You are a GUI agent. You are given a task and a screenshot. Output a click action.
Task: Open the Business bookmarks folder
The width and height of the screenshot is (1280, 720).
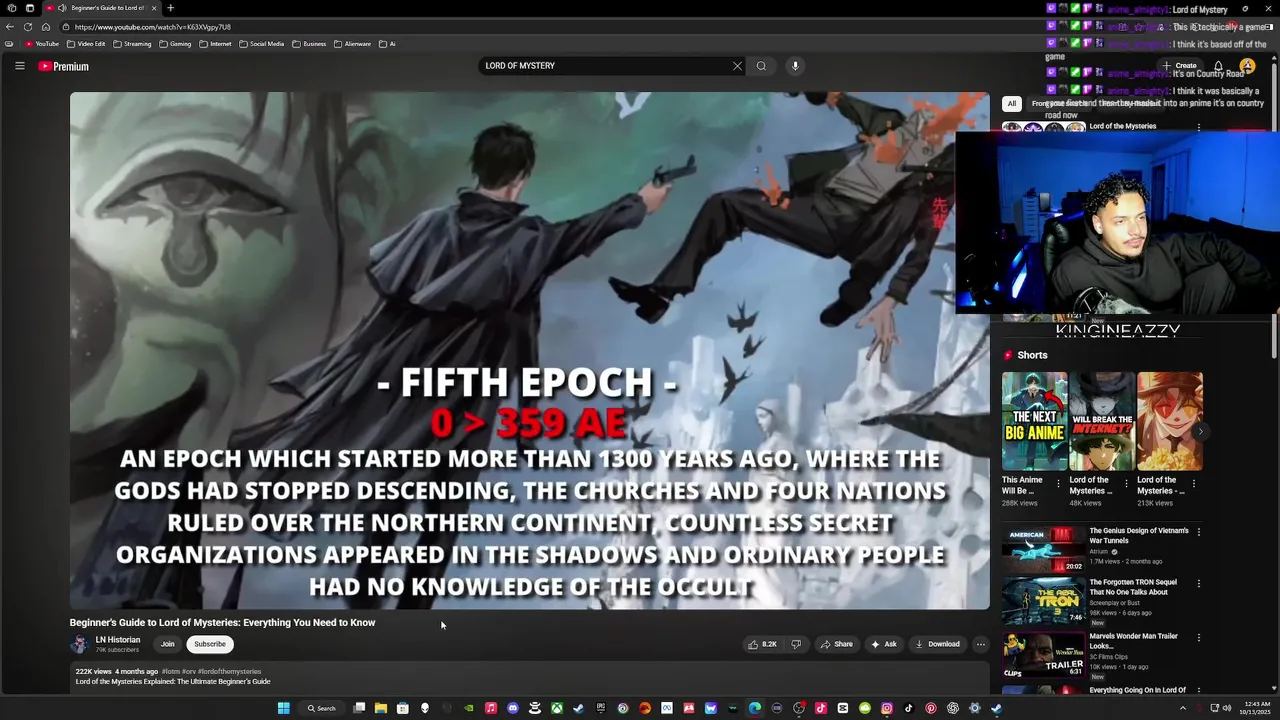pos(309,44)
